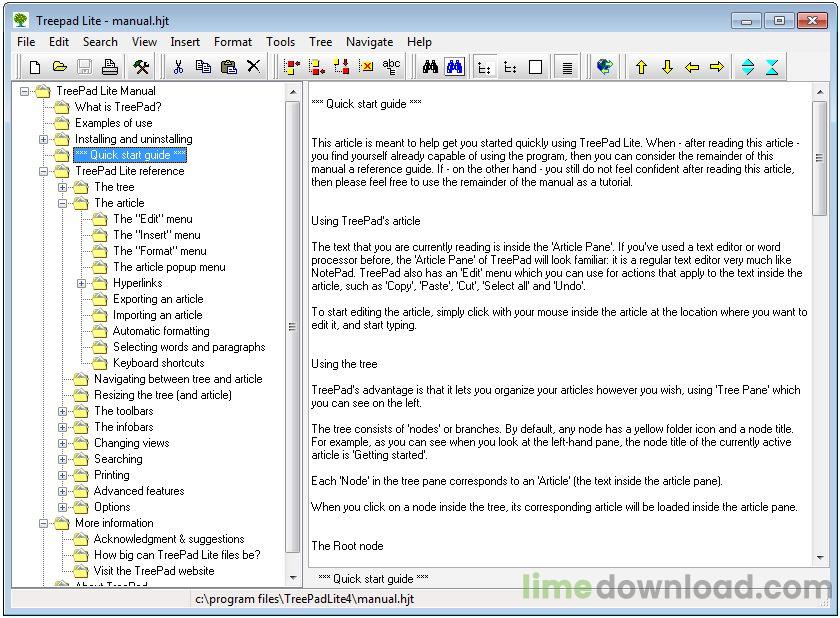
Task: Select 'Visit the TreePad website' node
Action: click(x=153, y=571)
